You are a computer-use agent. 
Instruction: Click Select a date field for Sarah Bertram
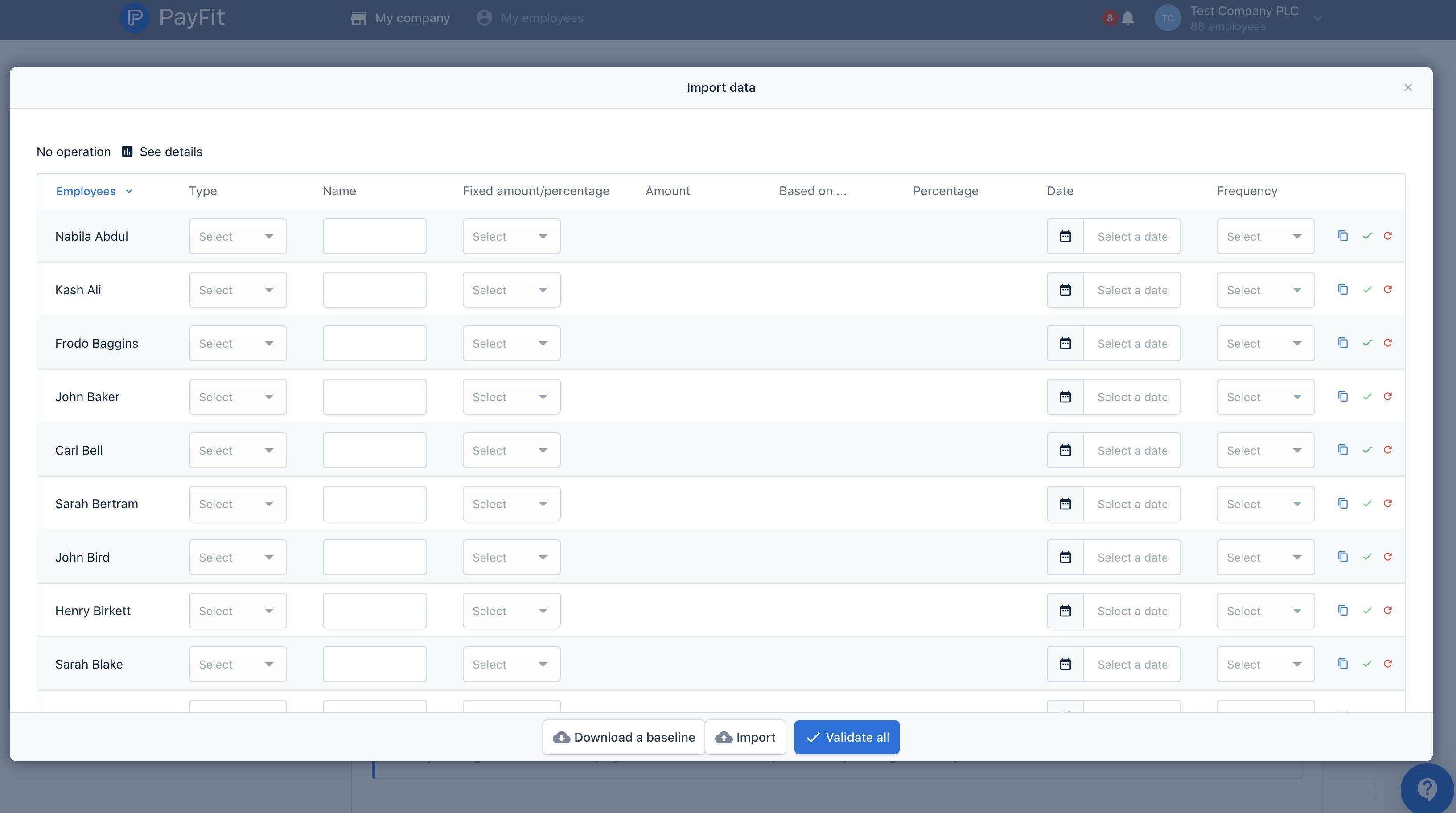pos(1132,503)
